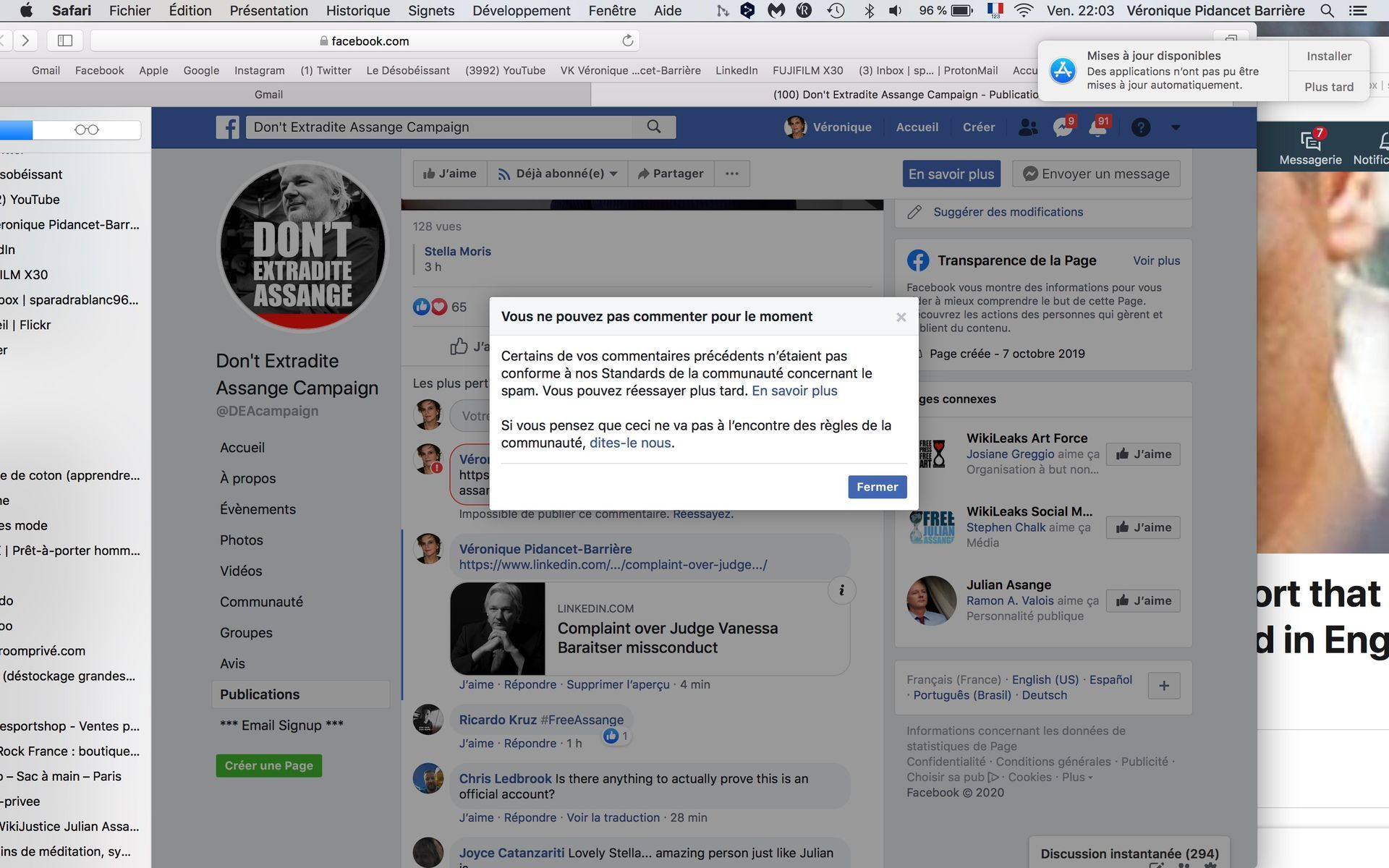Click the help question mark icon

point(1140,127)
